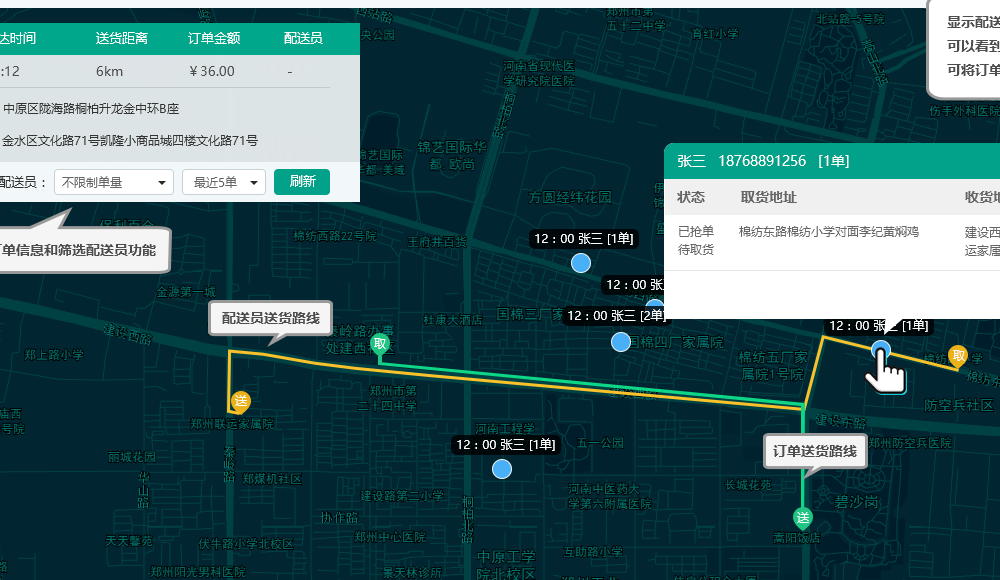Click the 订单金额 column header
The image size is (1000, 580).
(214, 38)
